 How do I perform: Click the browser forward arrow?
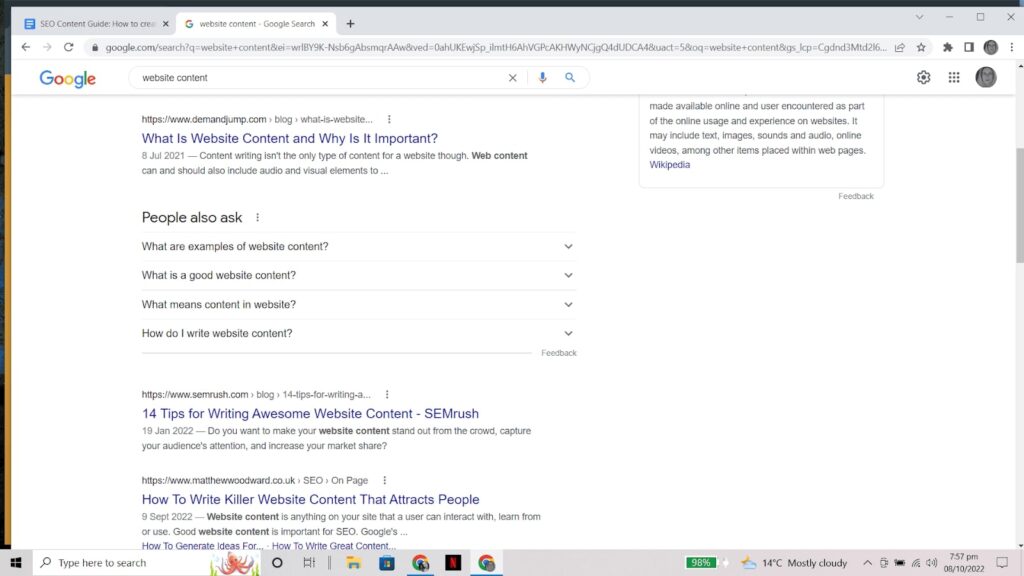coord(47,47)
